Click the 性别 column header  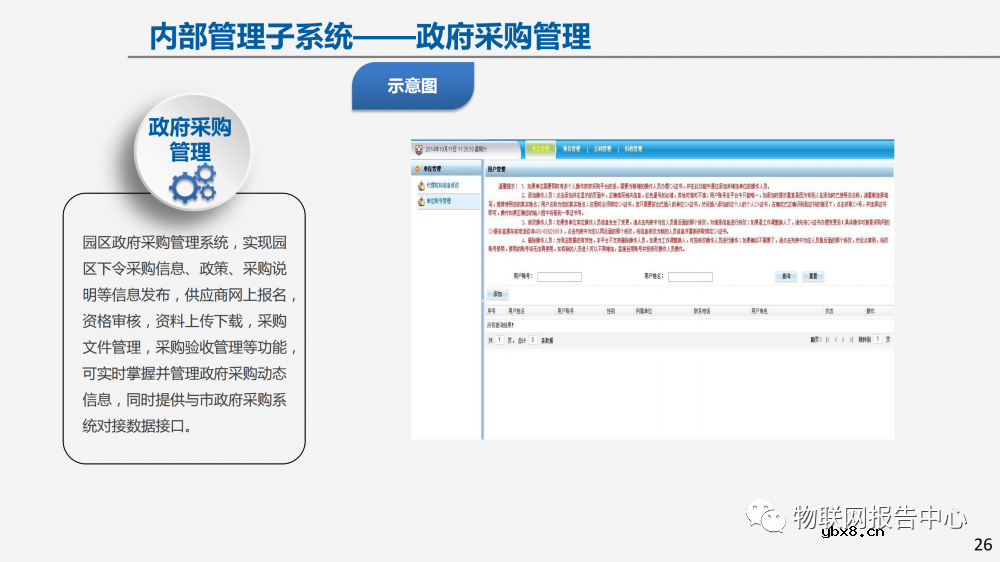click(610, 311)
